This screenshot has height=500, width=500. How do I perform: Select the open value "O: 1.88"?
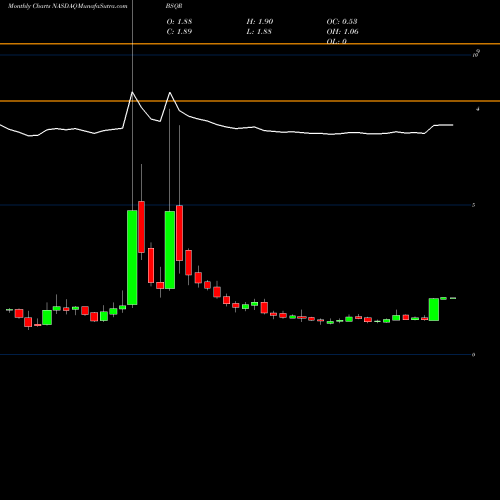pyautogui.click(x=179, y=22)
